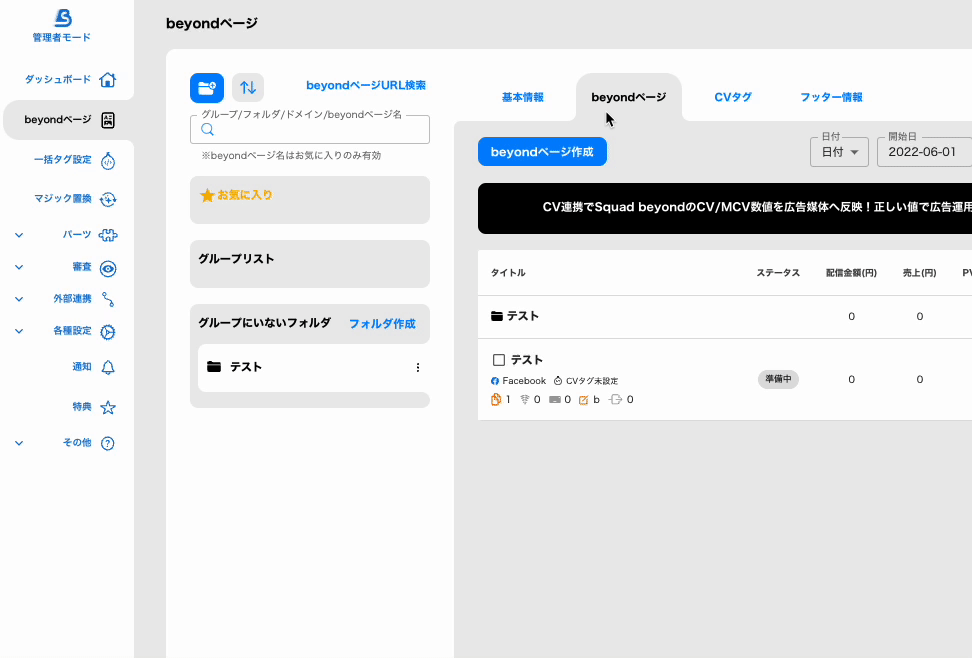Focus the group/folder/domain search field

[x=310, y=129]
